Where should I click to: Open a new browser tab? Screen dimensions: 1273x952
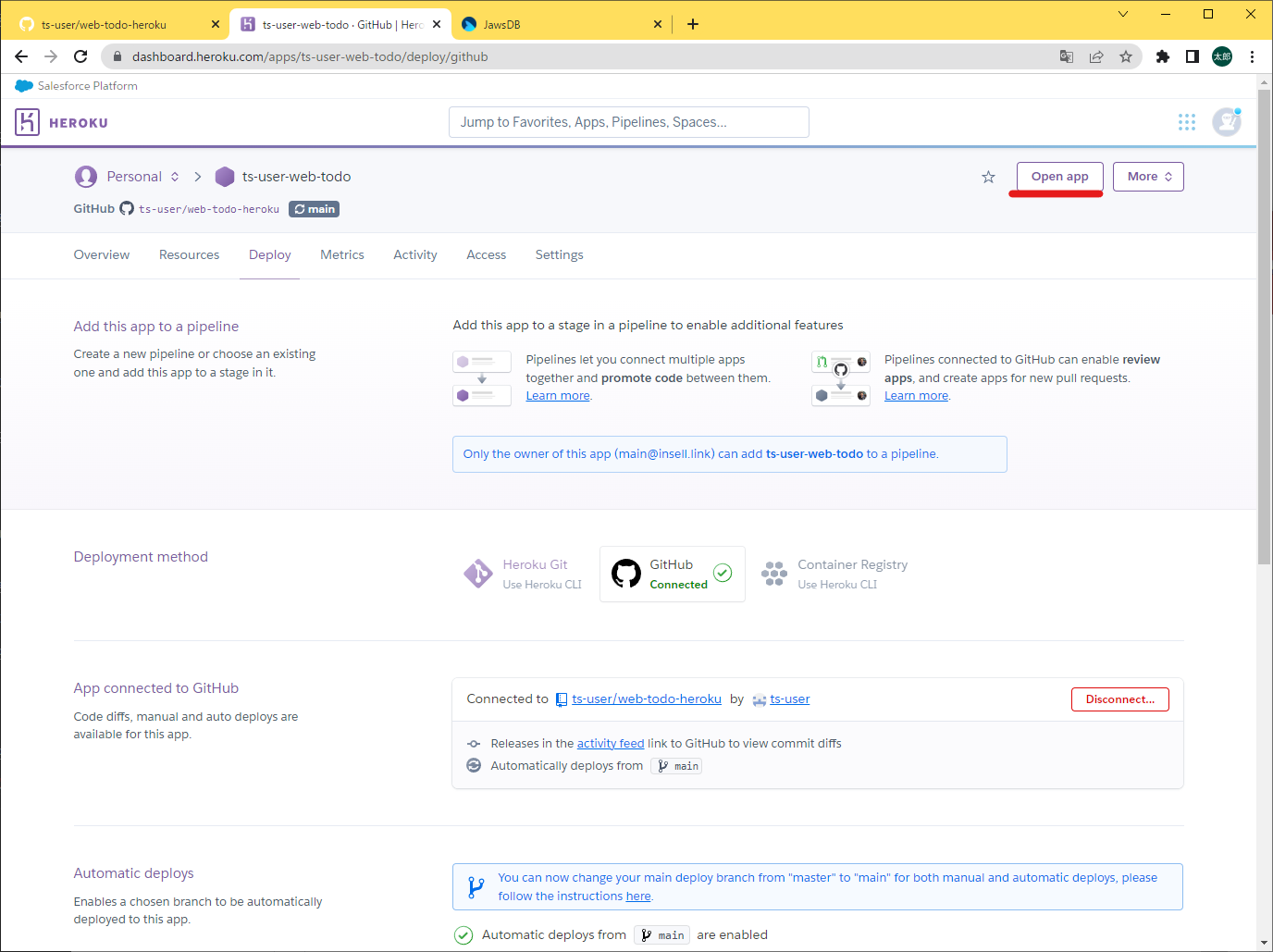pyautogui.click(x=693, y=24)
